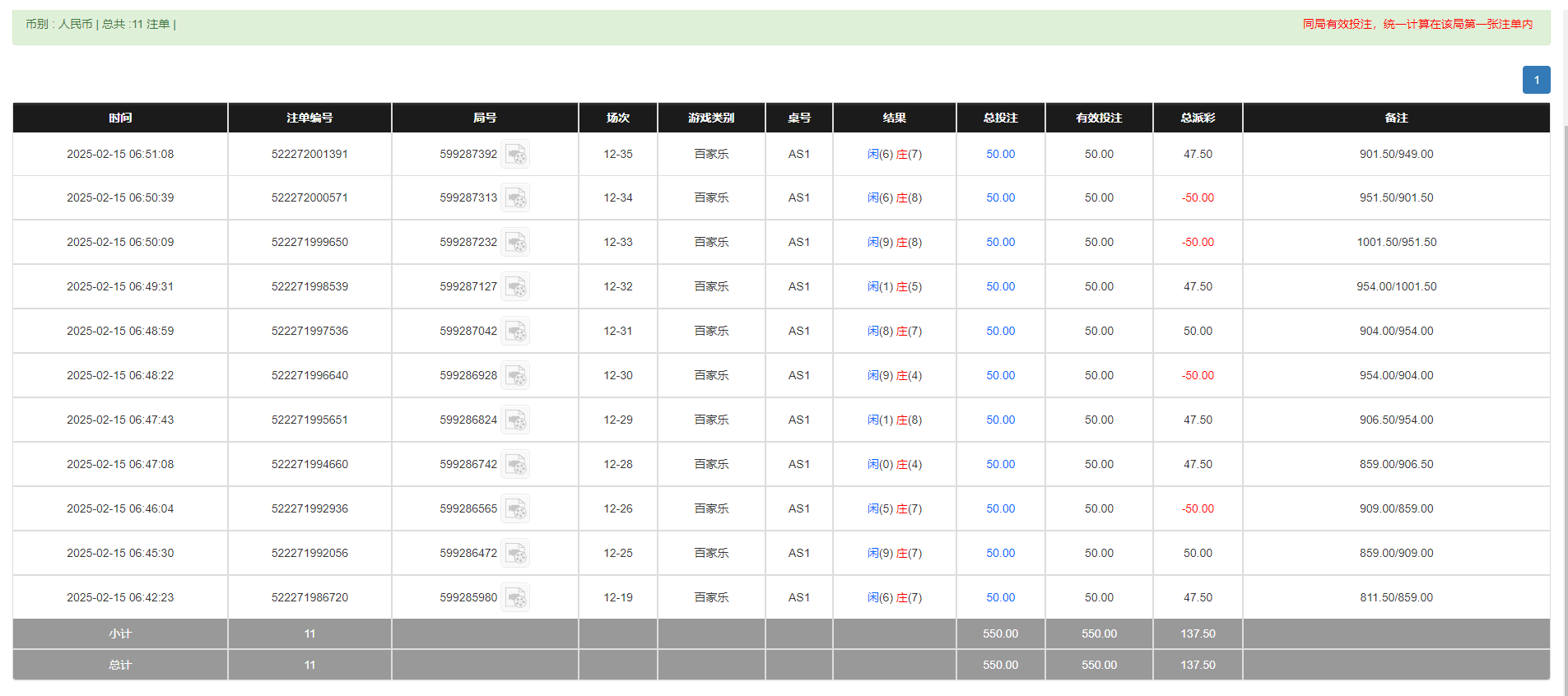Viewport: 1568px width, 696px height.
Task: Open replay icon for round 599287127
Action: (515, 287)
